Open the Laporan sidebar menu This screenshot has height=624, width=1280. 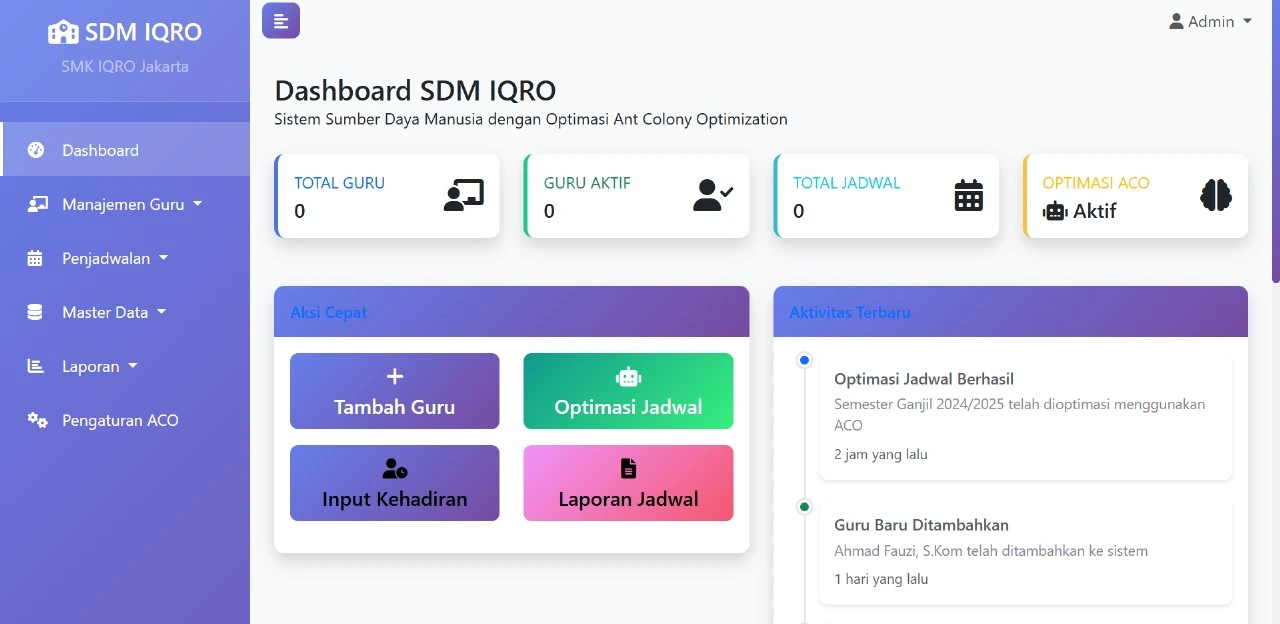point(125,366)
